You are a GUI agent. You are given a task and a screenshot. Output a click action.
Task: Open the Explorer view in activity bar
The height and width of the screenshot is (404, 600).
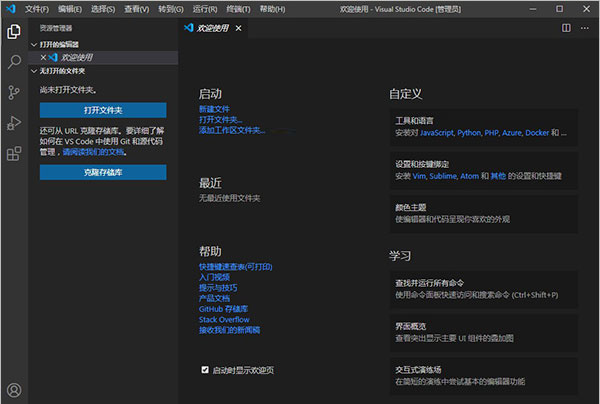pyautogui.click(x=14, y=32)
